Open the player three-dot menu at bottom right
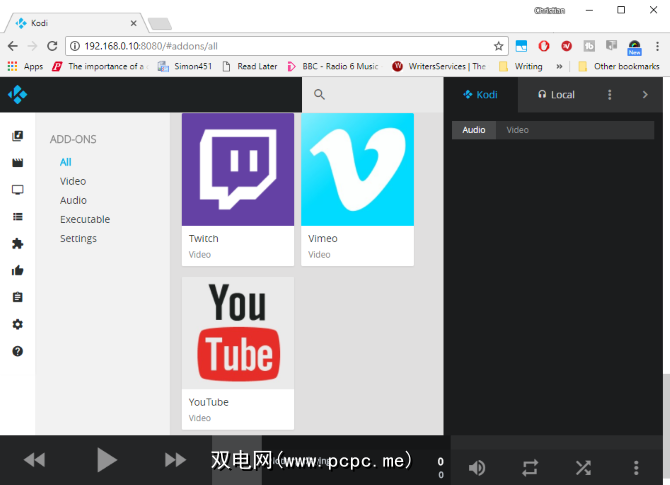This screenshot has height=485, width=670. point(636,467)
